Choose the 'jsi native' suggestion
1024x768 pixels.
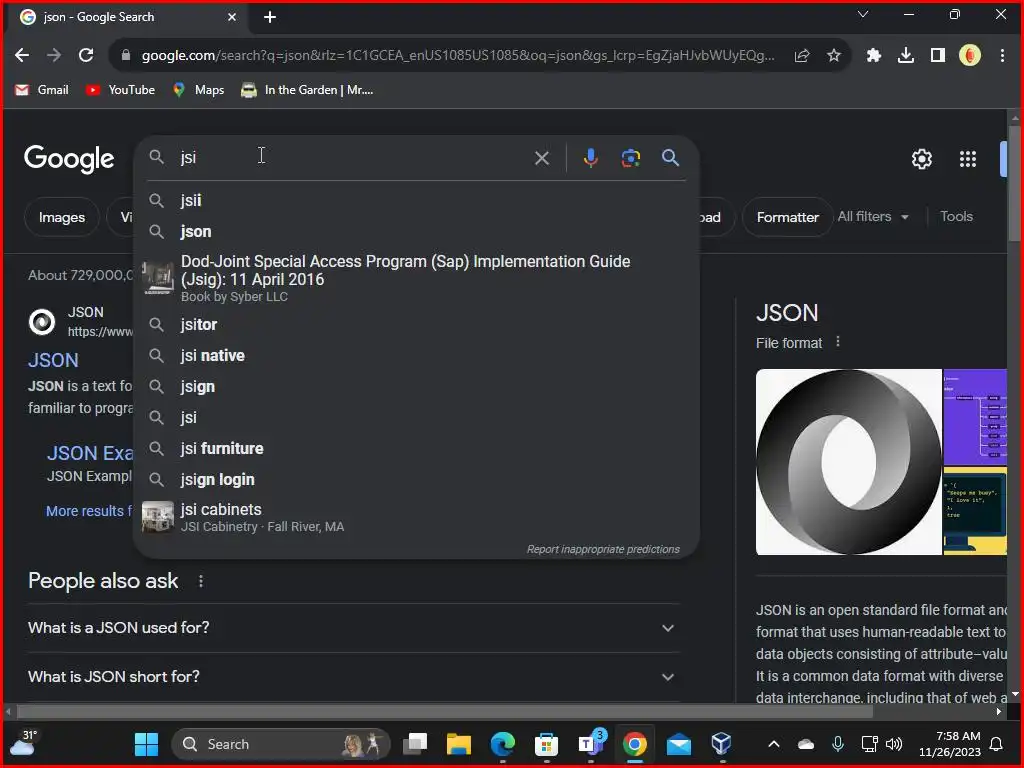(416, 356)
